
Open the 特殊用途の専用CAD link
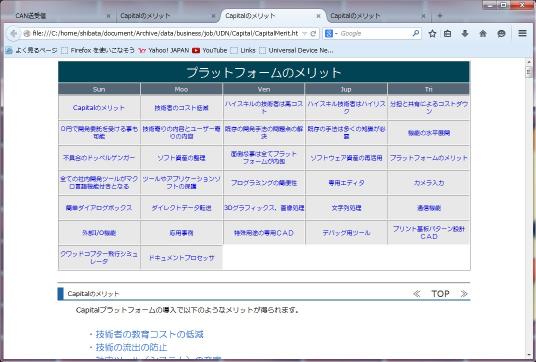pyautogui.click(x=264, y=233)
